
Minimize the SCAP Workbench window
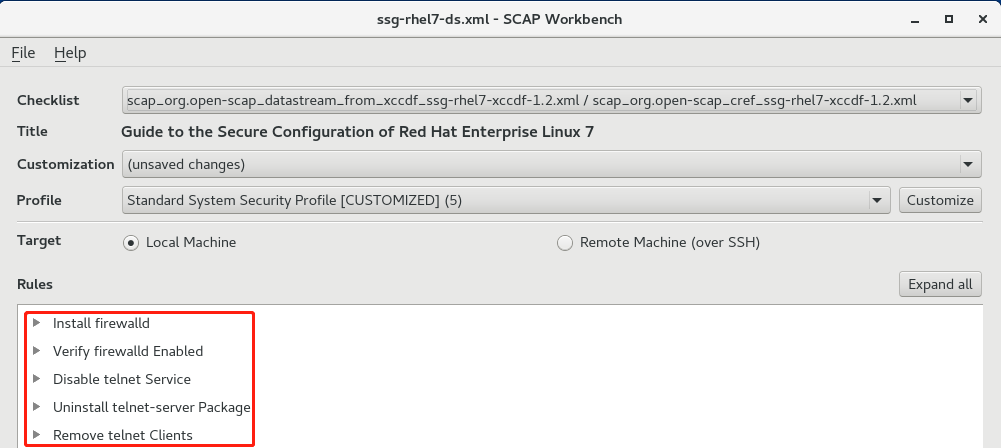point(915,20)
